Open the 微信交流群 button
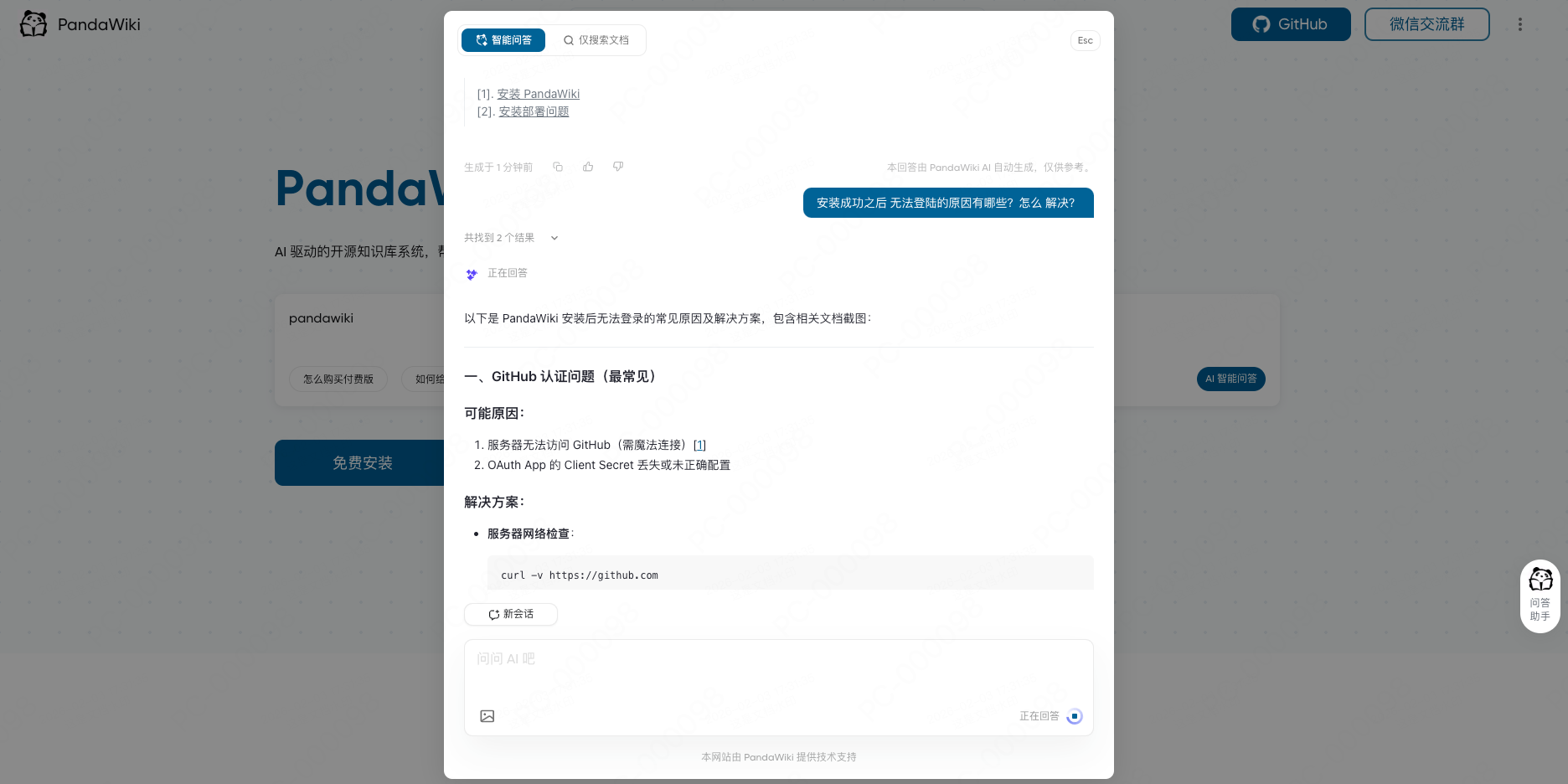 pyautogui.click(x=1427, y=24)
